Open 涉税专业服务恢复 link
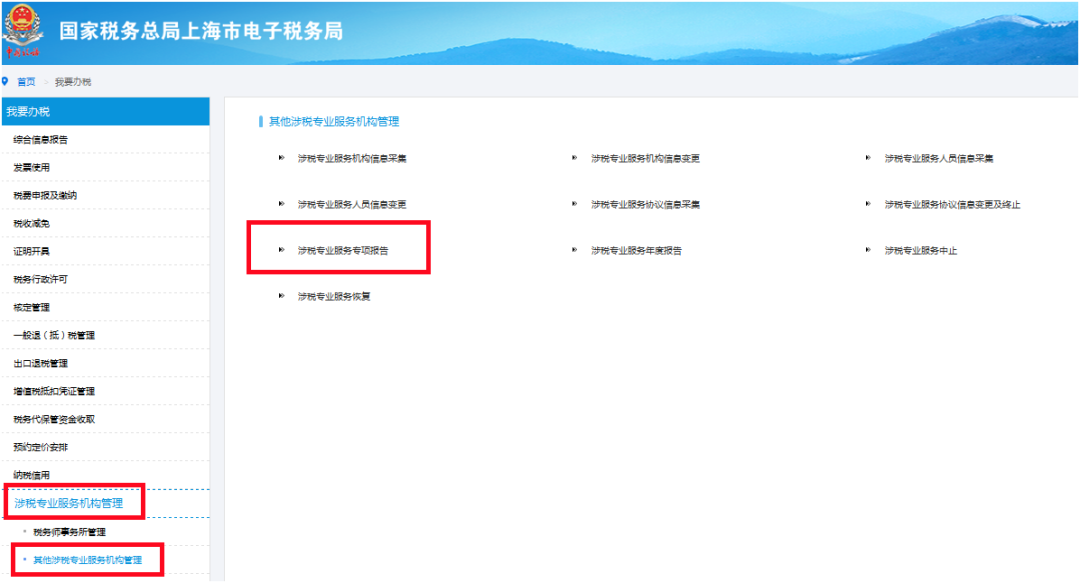The width and height of the screenshot is (1080, 583). point(334,297)
